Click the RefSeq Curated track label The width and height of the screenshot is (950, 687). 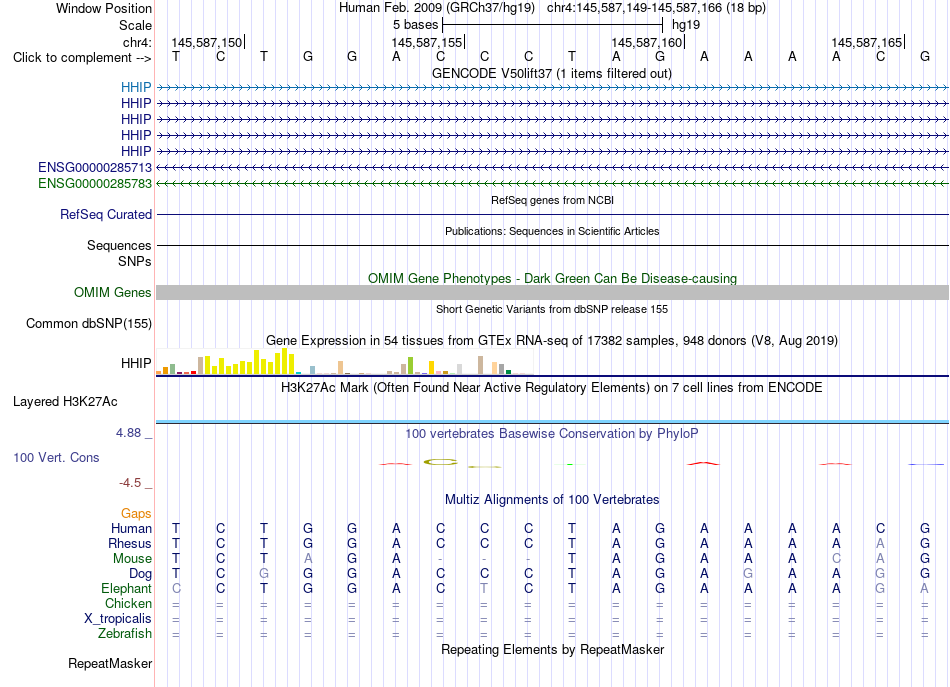[106, 214]
